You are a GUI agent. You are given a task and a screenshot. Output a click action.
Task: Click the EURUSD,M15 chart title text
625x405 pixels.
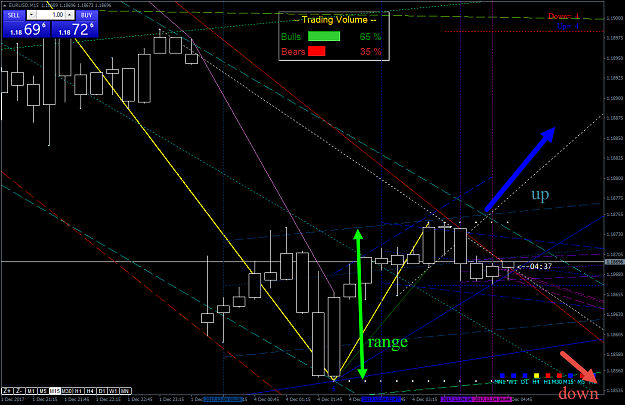[25, 5]
